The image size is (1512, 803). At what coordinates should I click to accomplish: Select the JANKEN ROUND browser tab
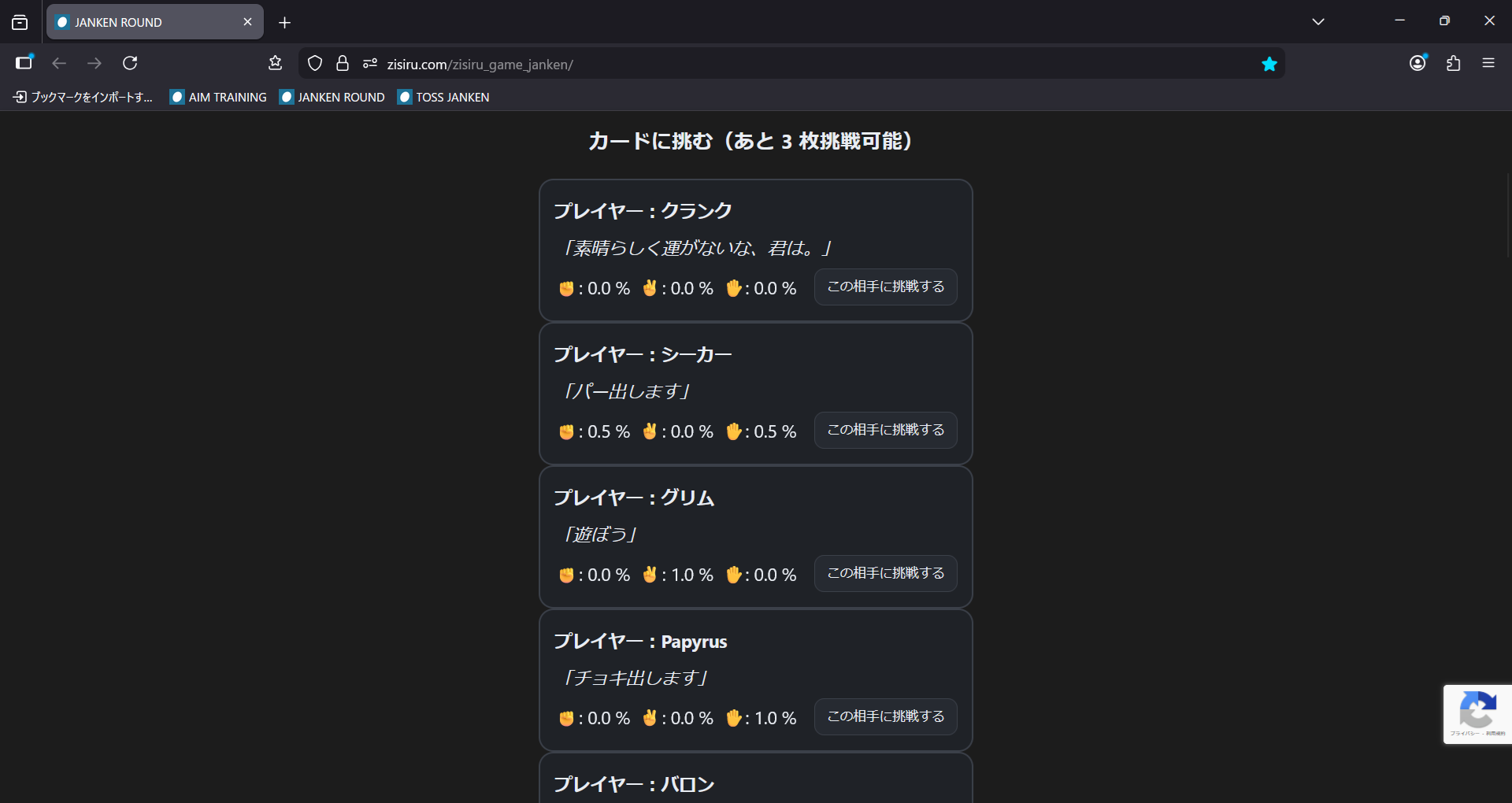click(x=150, y=22)
